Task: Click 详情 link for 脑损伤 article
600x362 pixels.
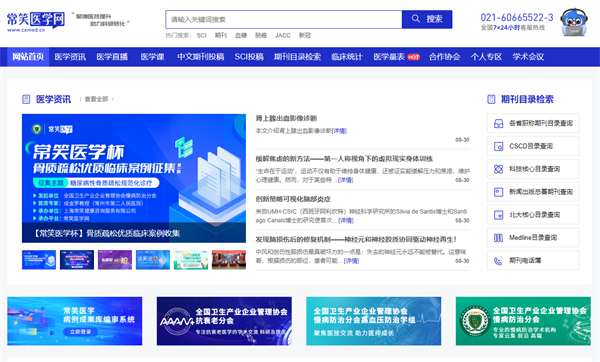Action: 351,261
